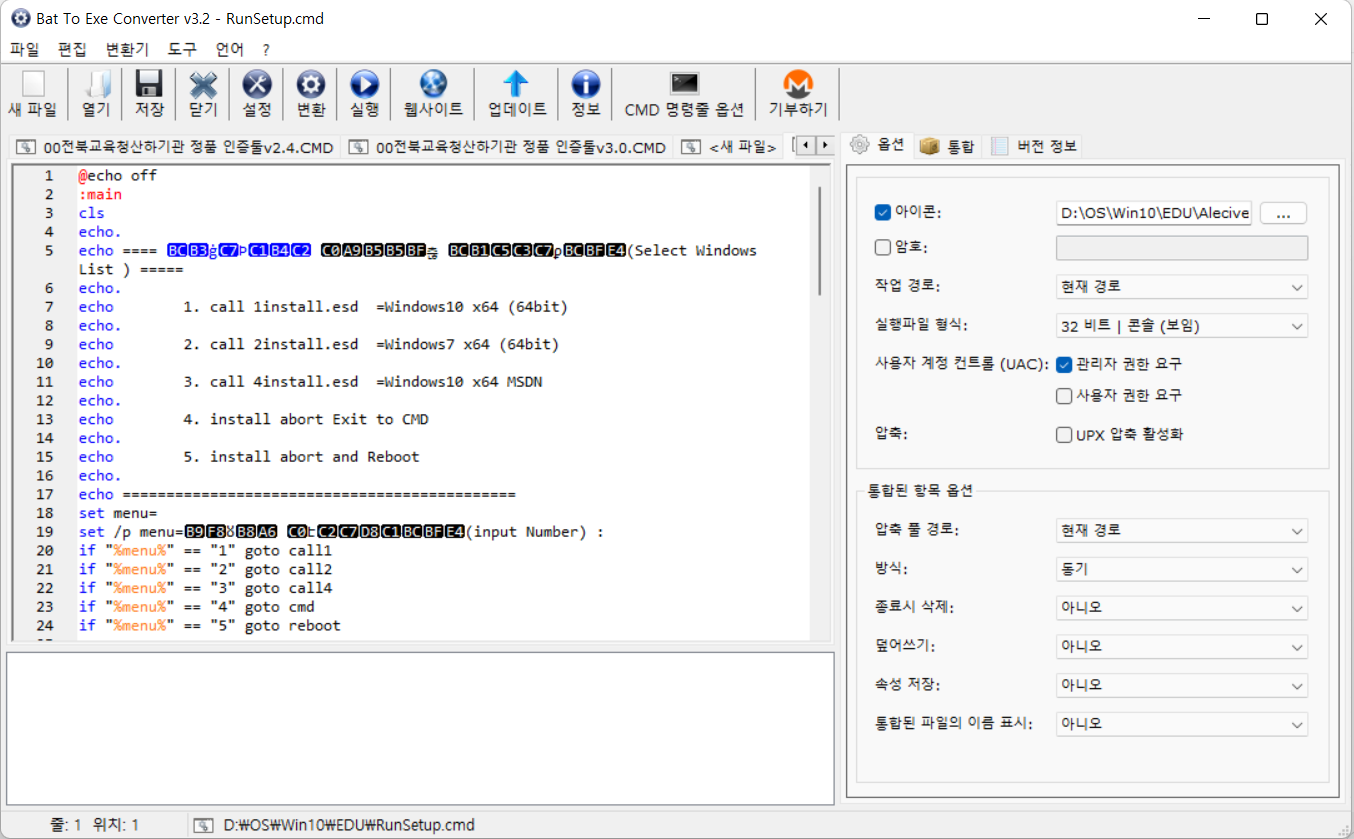Check 사용자 권한 요구 checkbox
1354x839 pixels.
[1064, 396]
